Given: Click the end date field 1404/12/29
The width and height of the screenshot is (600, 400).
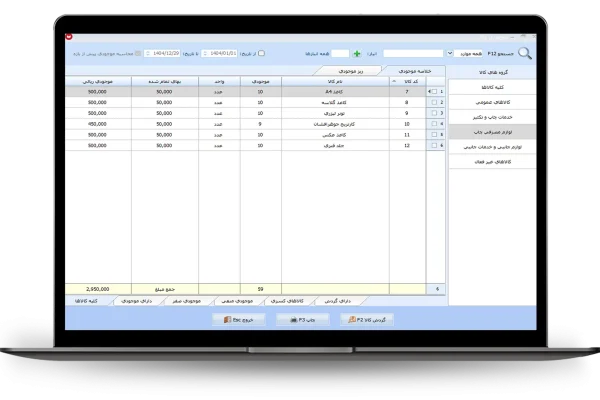Looking at the screenshot, I should click(166, 53).
